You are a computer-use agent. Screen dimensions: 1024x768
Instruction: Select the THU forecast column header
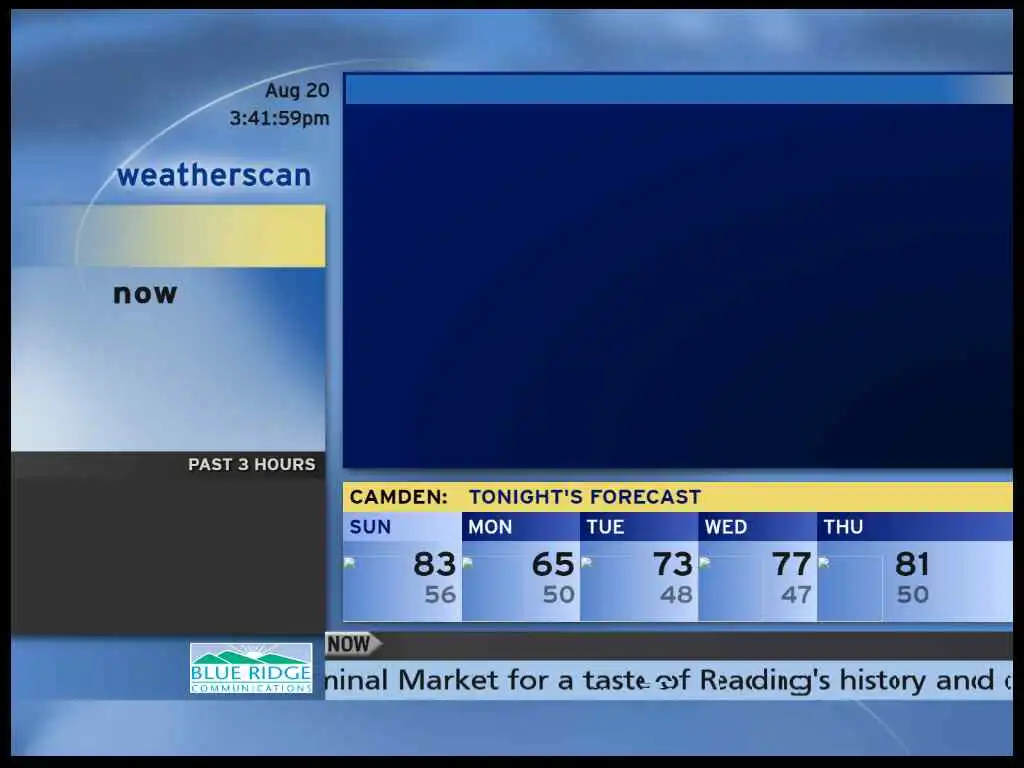click(915, 527)
